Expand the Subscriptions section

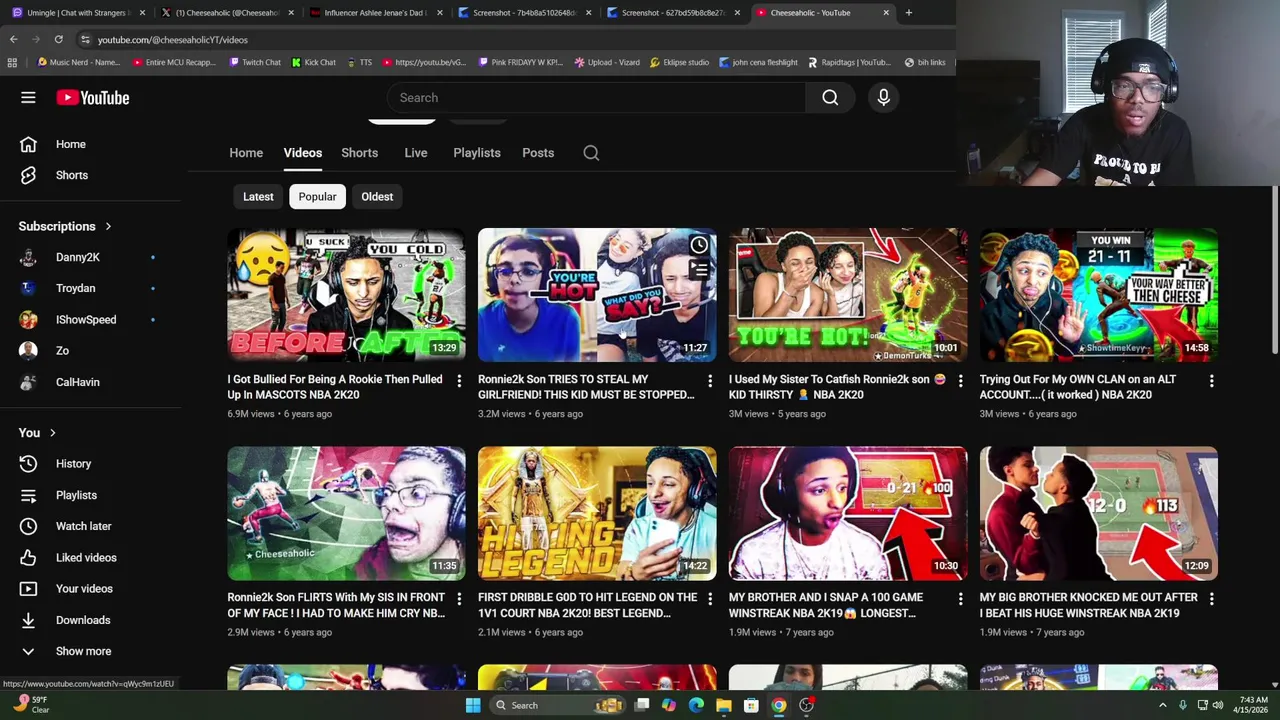(x=65, y=226)
